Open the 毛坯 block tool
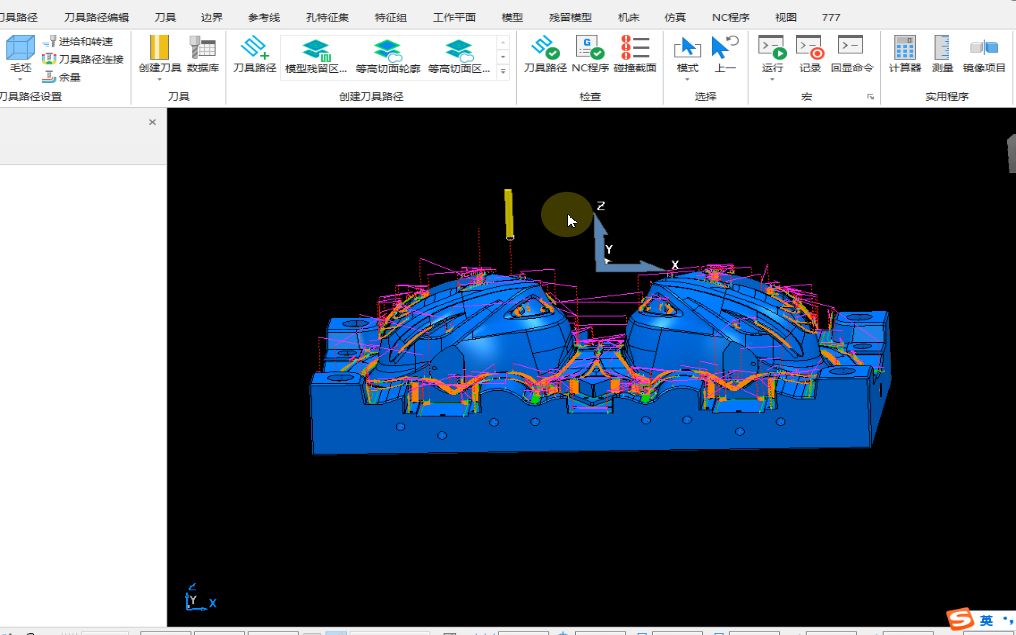Image resolution: width=1016 pixels, height=635 pixels. pyautogui.click(x=20, y=53)
